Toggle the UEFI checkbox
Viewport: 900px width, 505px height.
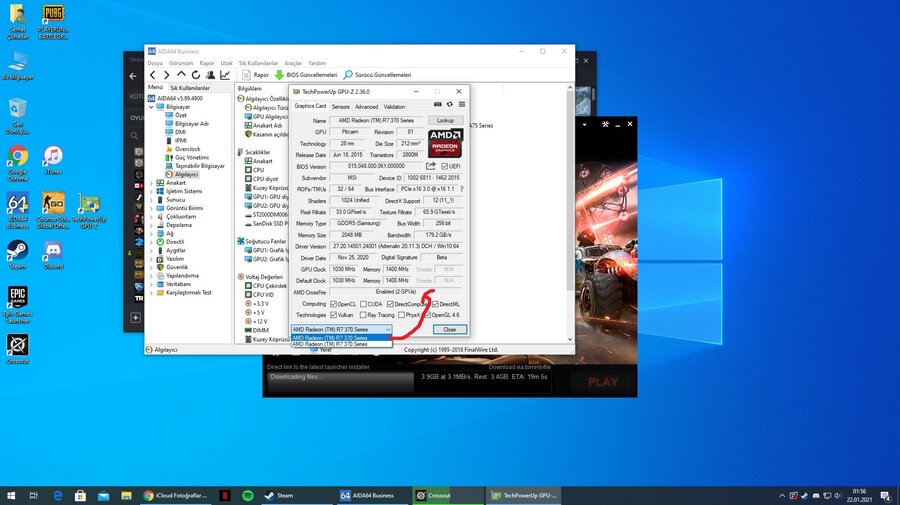444,166
